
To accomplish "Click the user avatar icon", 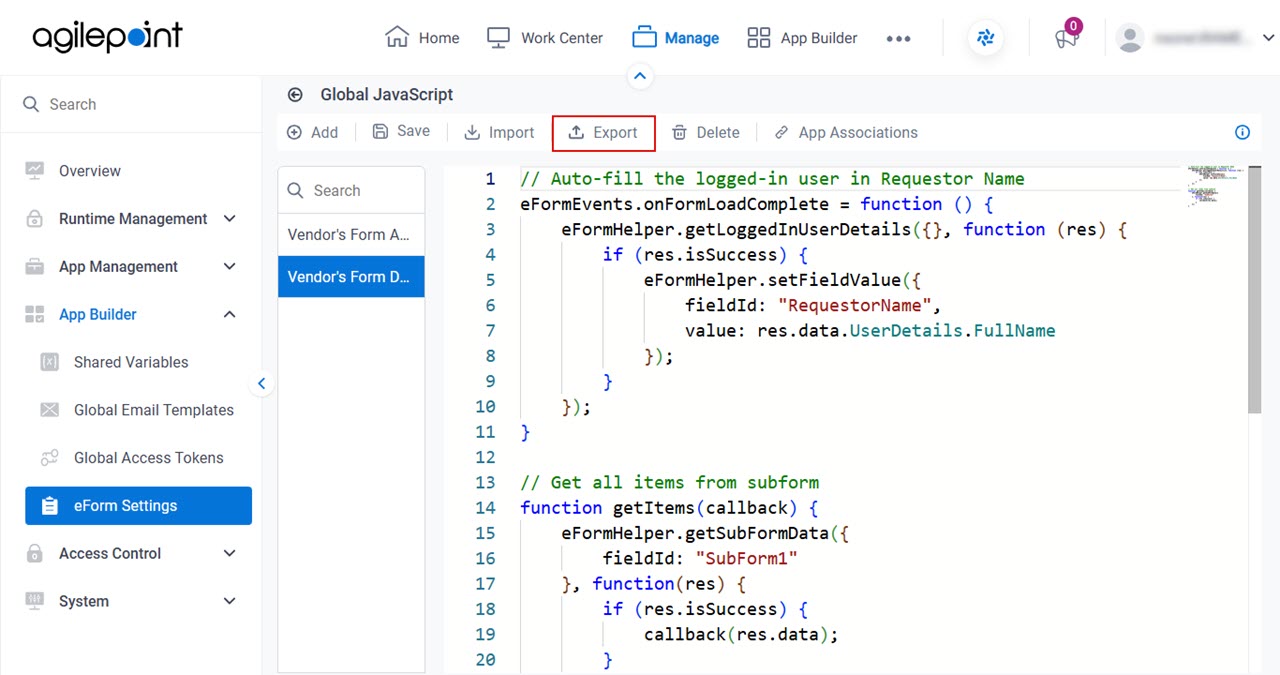I will 1130,38.
